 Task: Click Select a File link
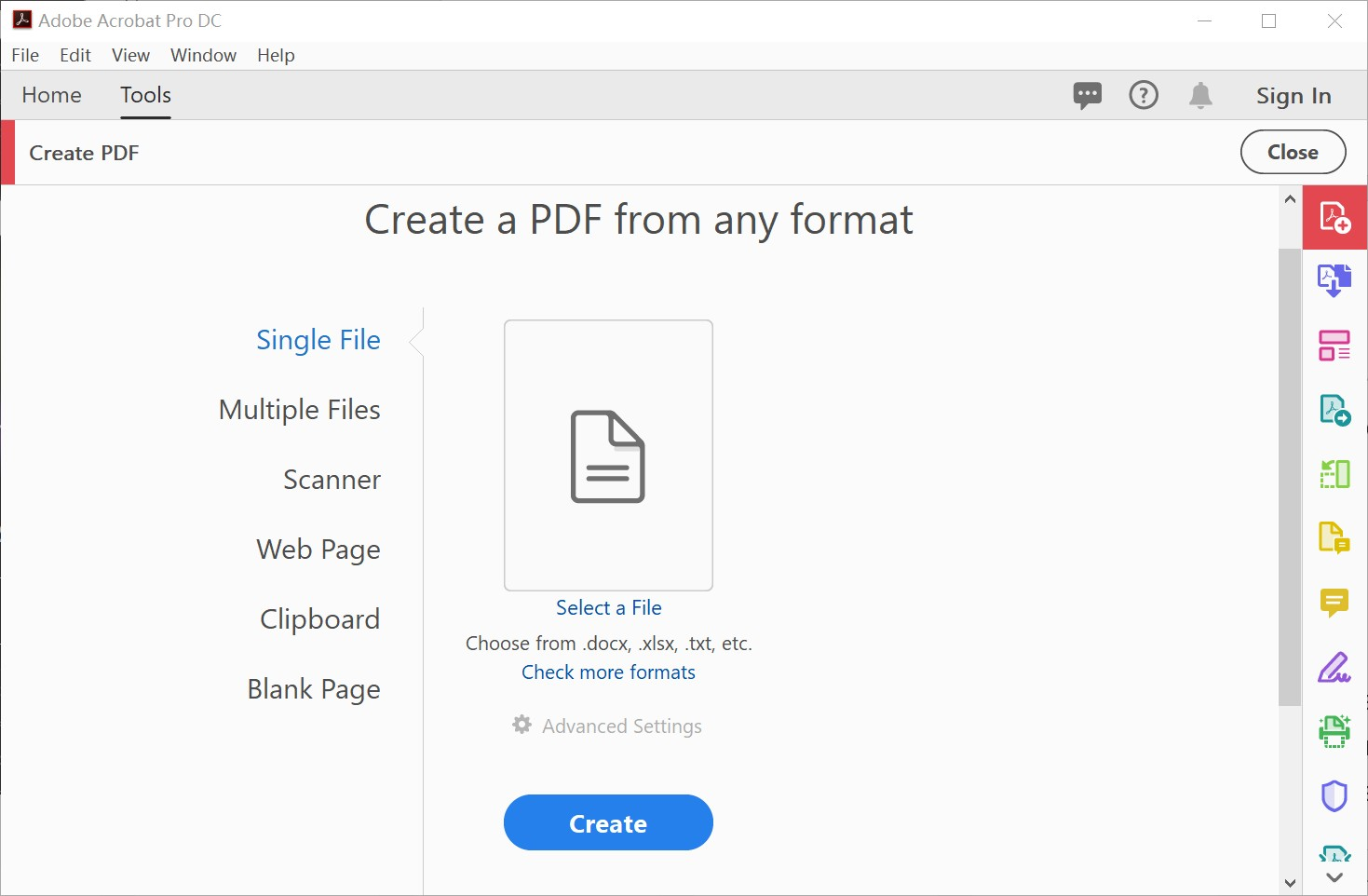pyautogui.click(x=608, y=607)
